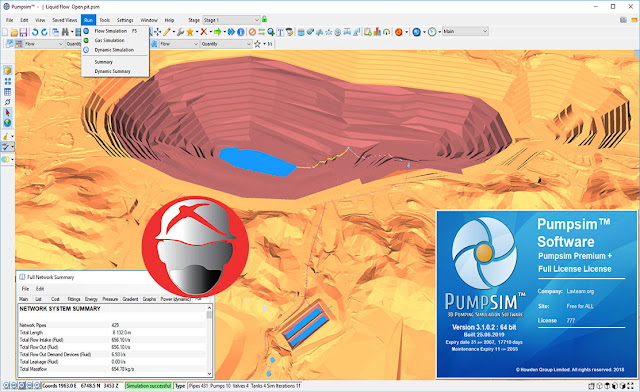Click the New file icon in the toolbar

[5, 32]
